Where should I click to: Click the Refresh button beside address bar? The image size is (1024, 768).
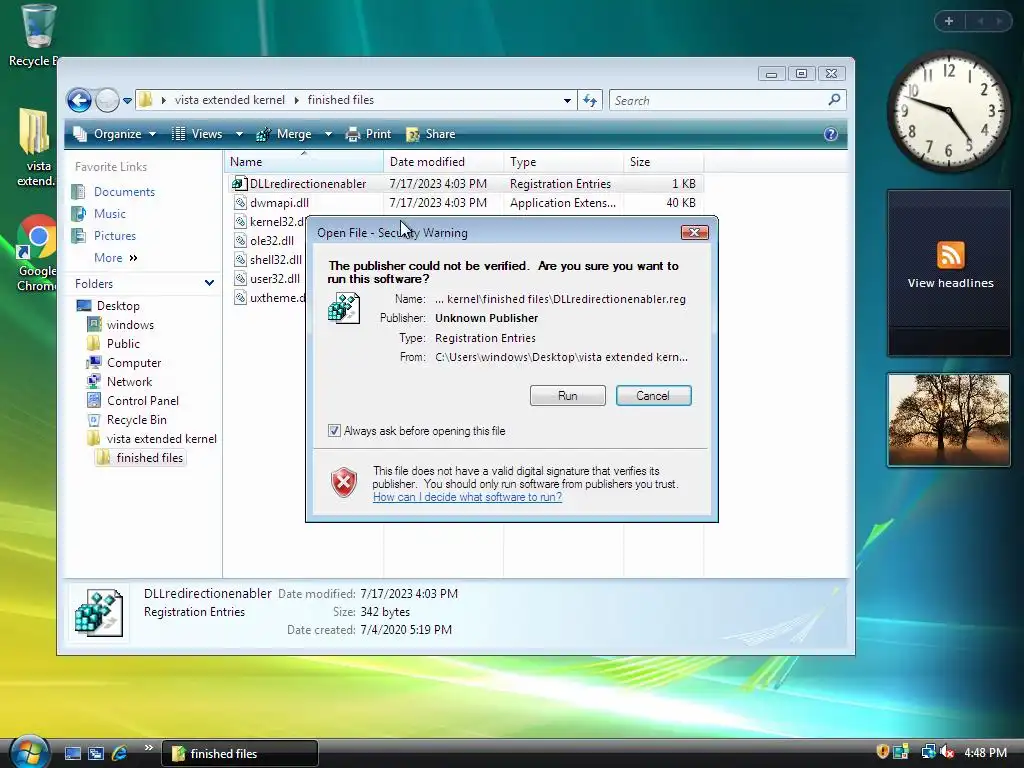pos(590,101)
